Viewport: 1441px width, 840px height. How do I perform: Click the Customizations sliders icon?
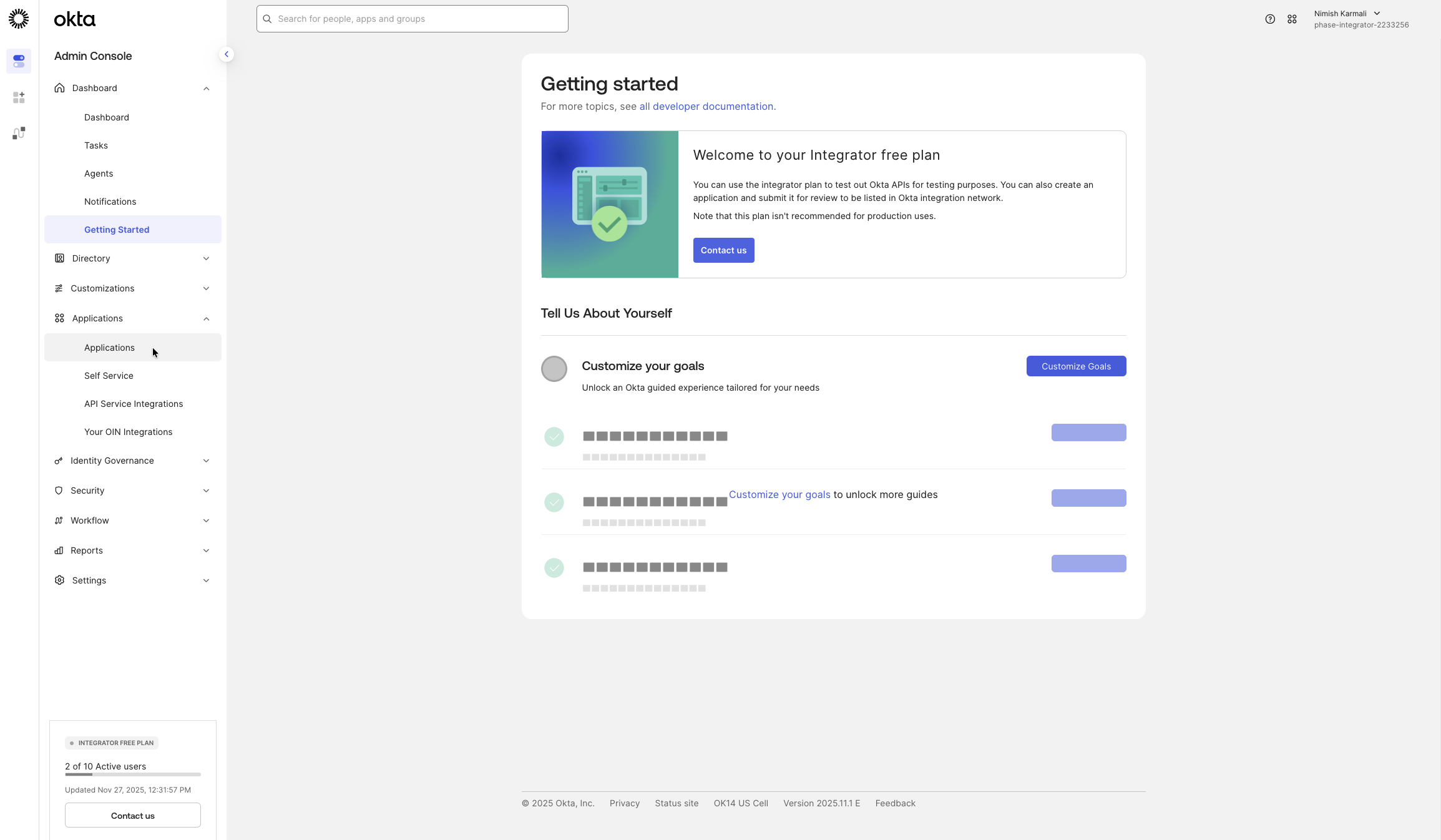[59, 288]
